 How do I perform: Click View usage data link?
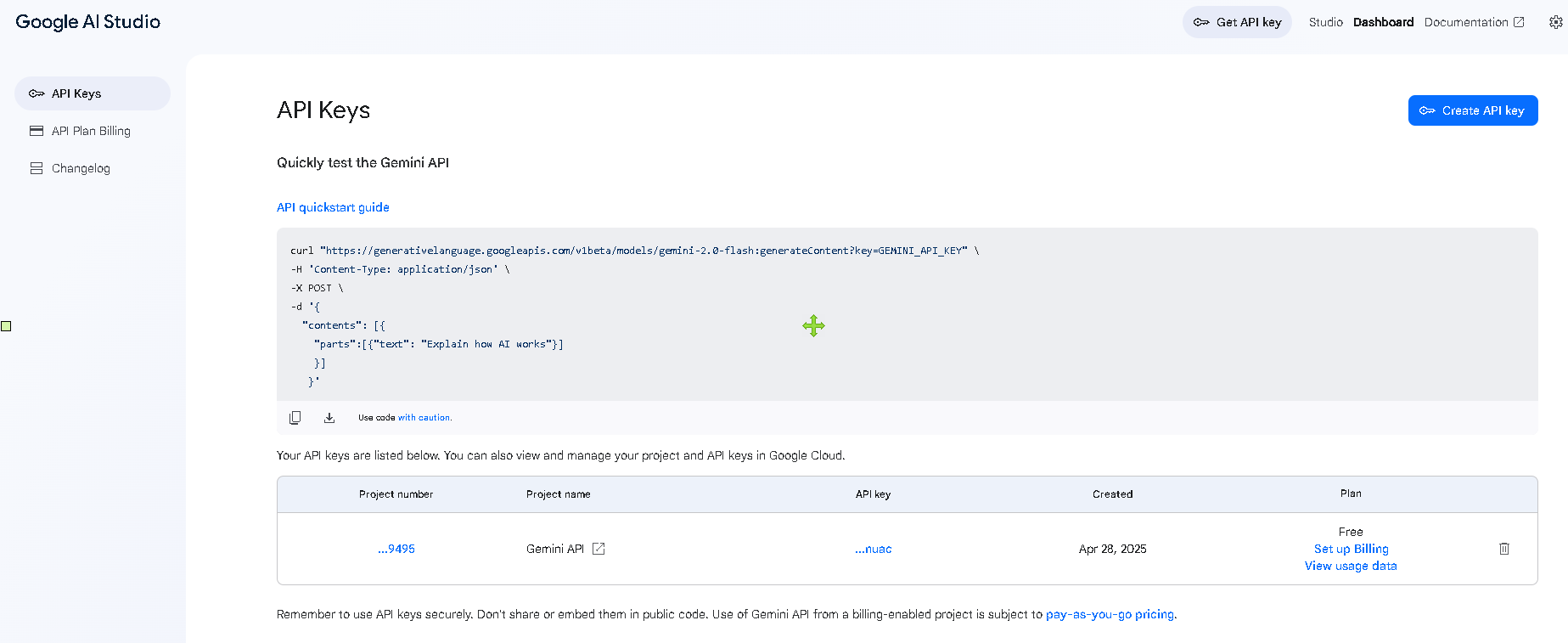(x=1351, y=566)
